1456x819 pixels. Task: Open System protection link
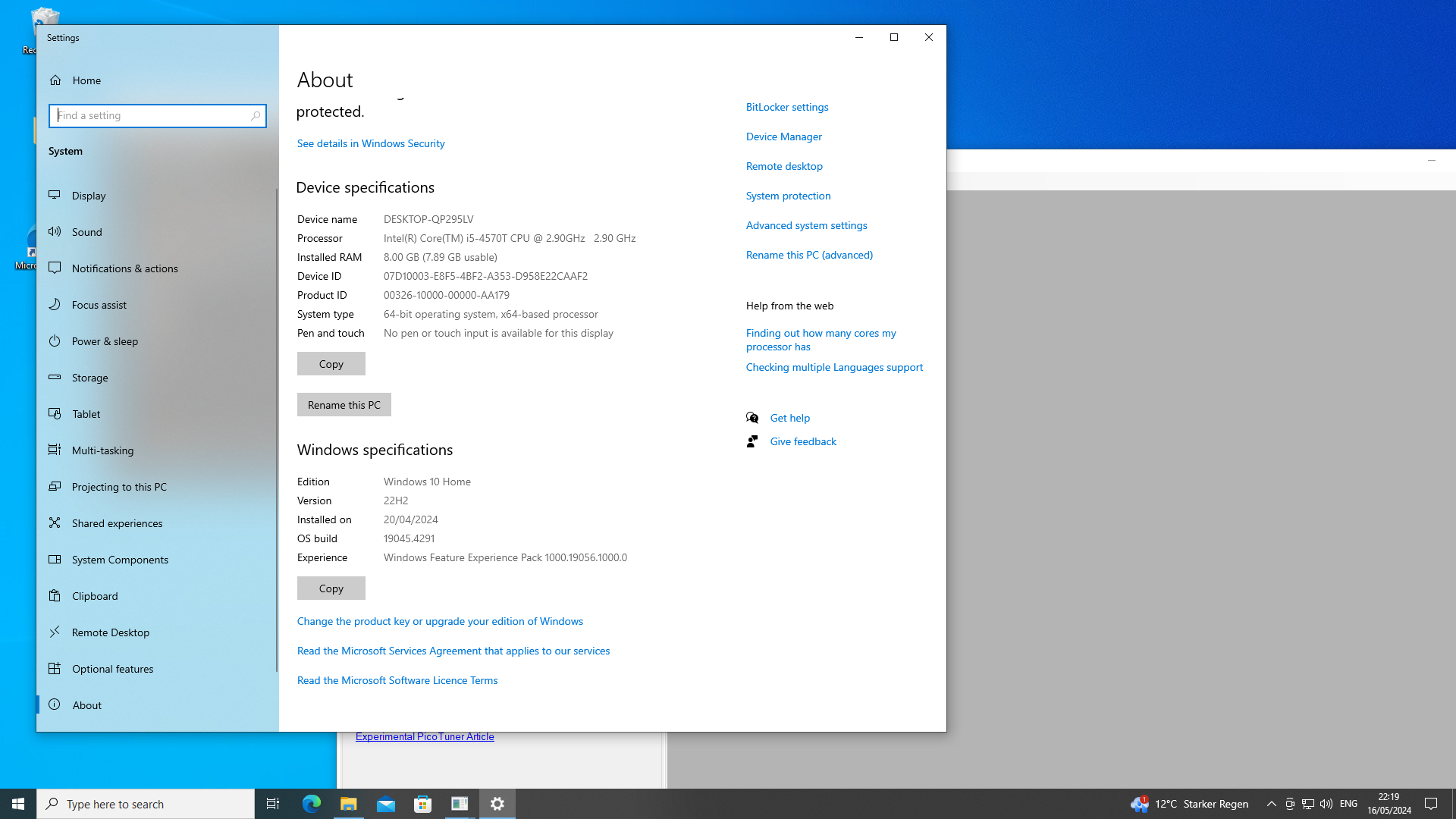tap(788, 196)
